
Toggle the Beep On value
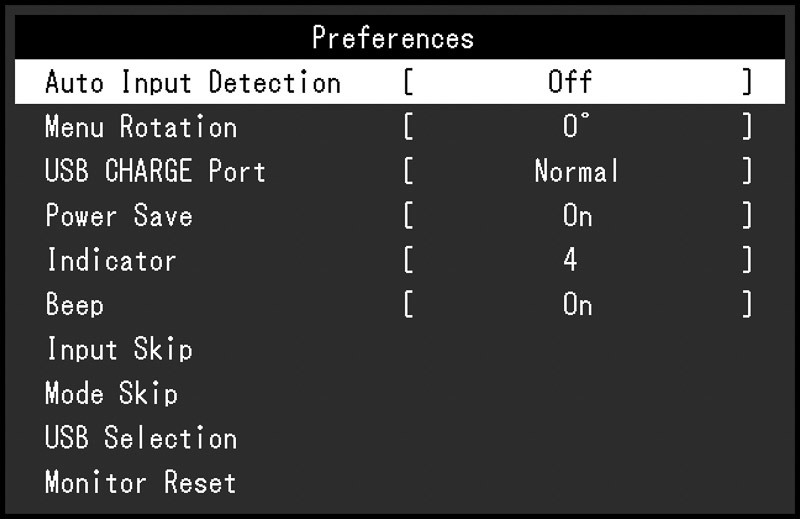[x=577, y=305]
